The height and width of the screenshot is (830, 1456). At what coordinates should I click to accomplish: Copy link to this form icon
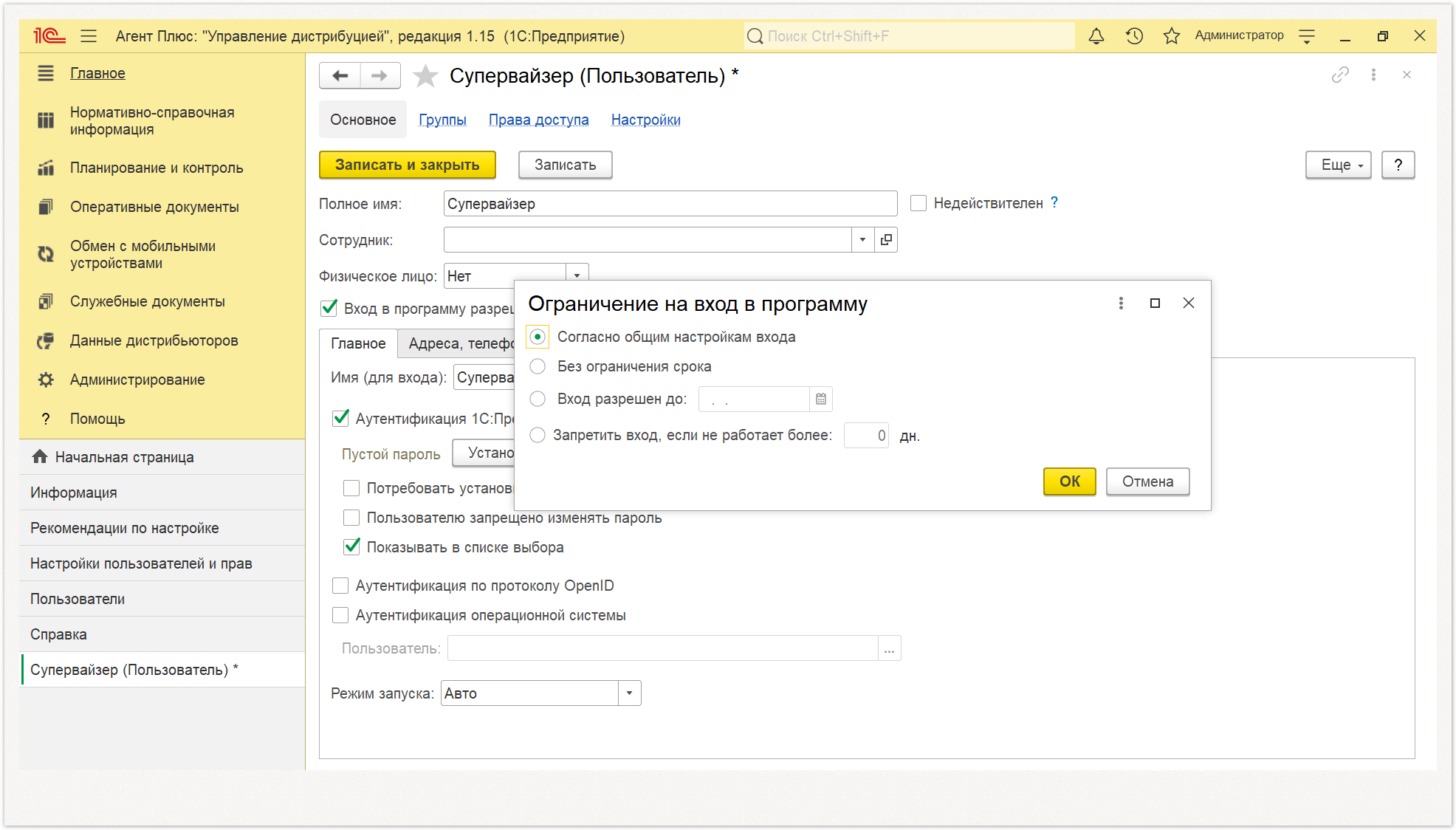[x=1340, y=75]
